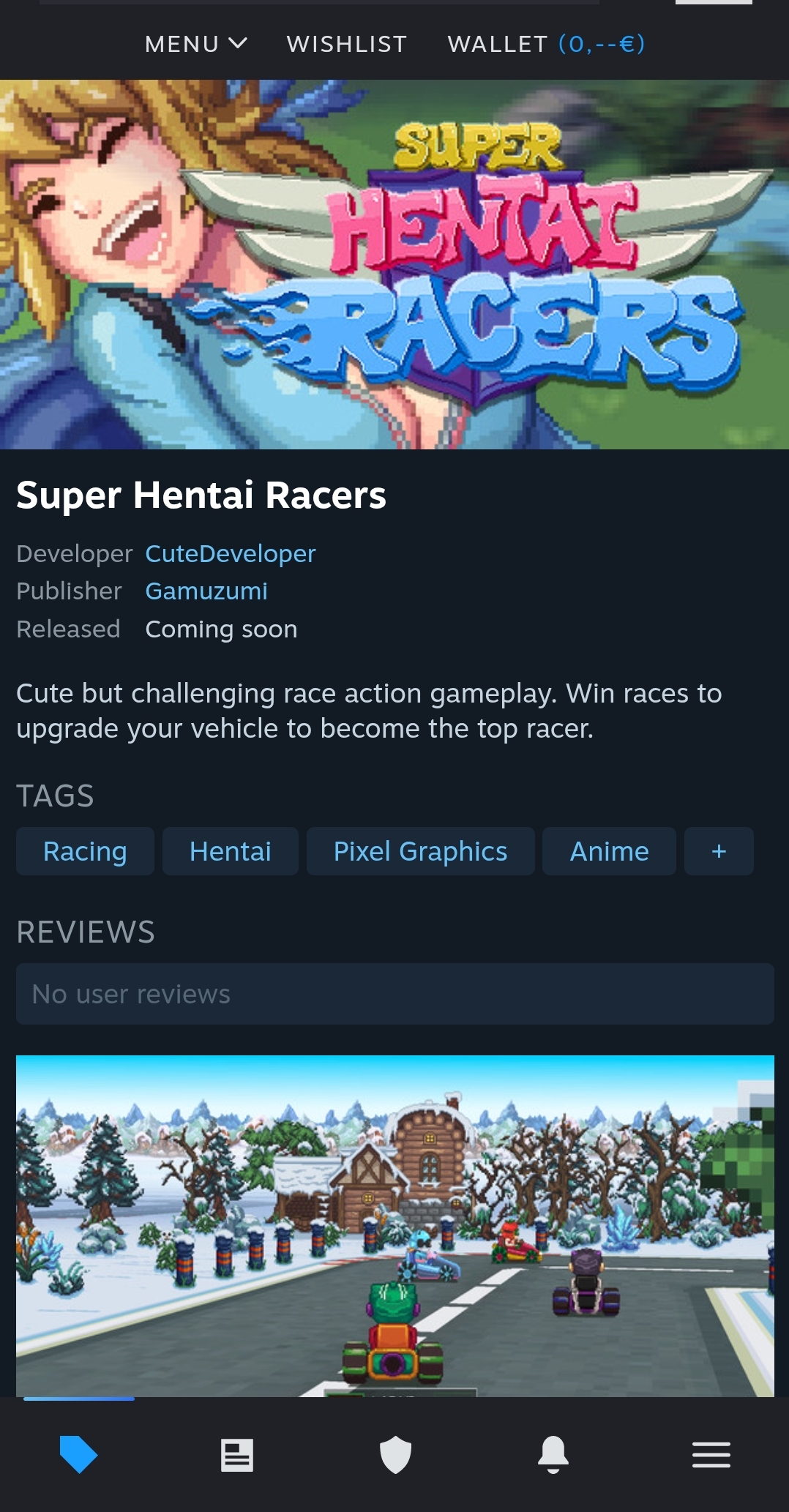Tap the Super Hentai Racers header banner
789x1512 pixels.
click(394, 264)
